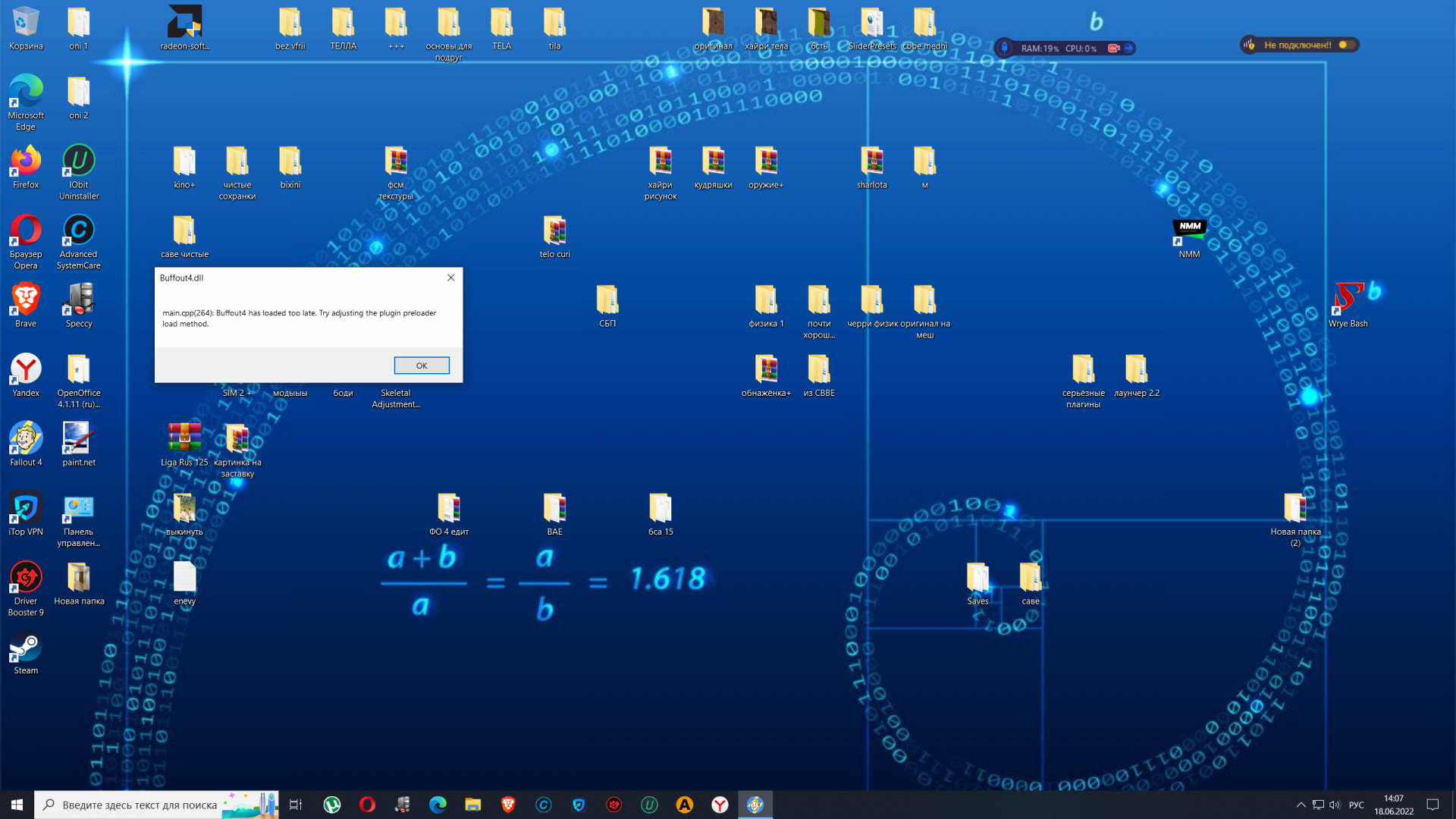Click the РУС input language indicator
Image resolution: width=1456 pixels, height=819 pixels.
click(1356, 805)
